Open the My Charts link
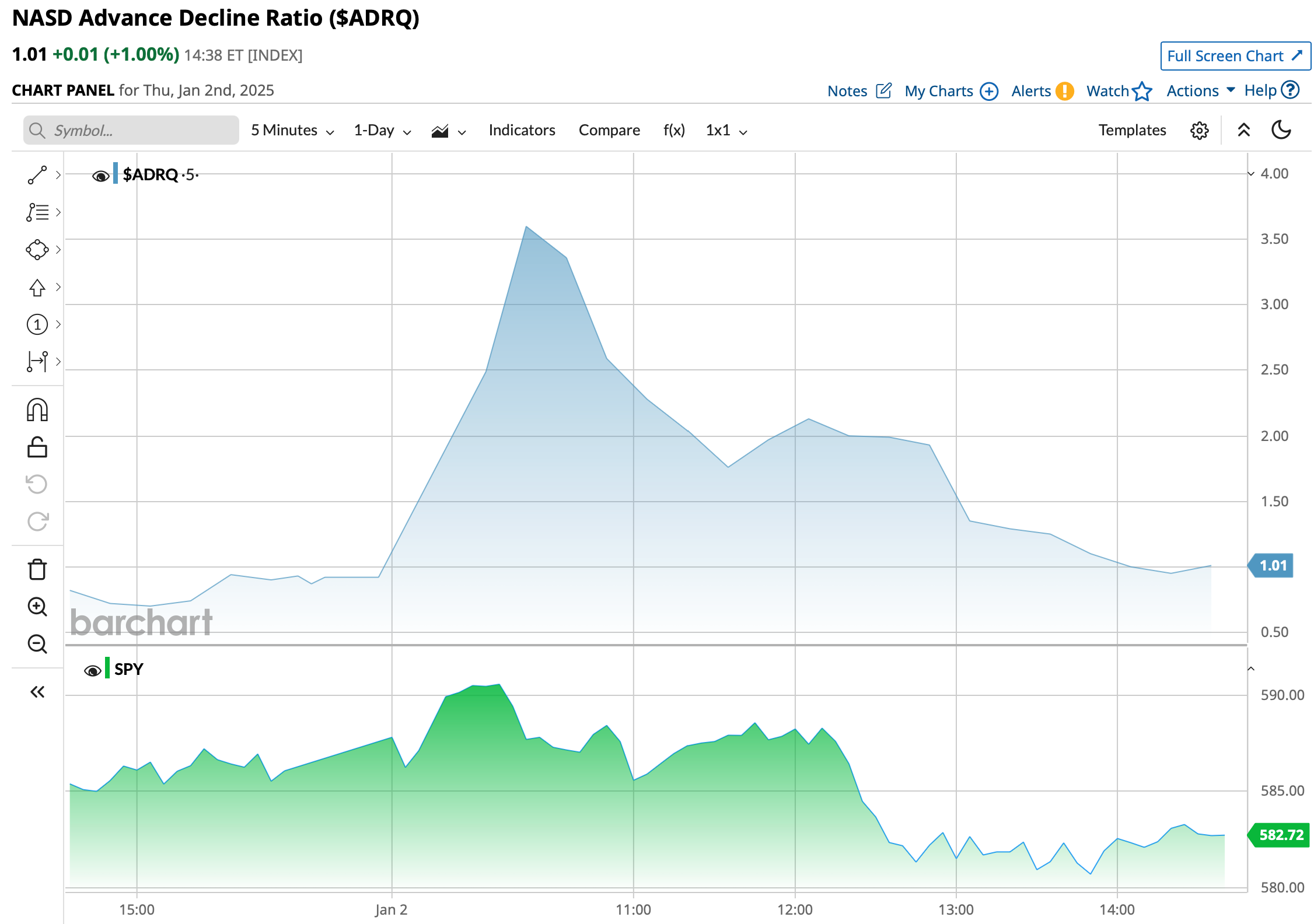1314x924 pixels. pos(951,91)
